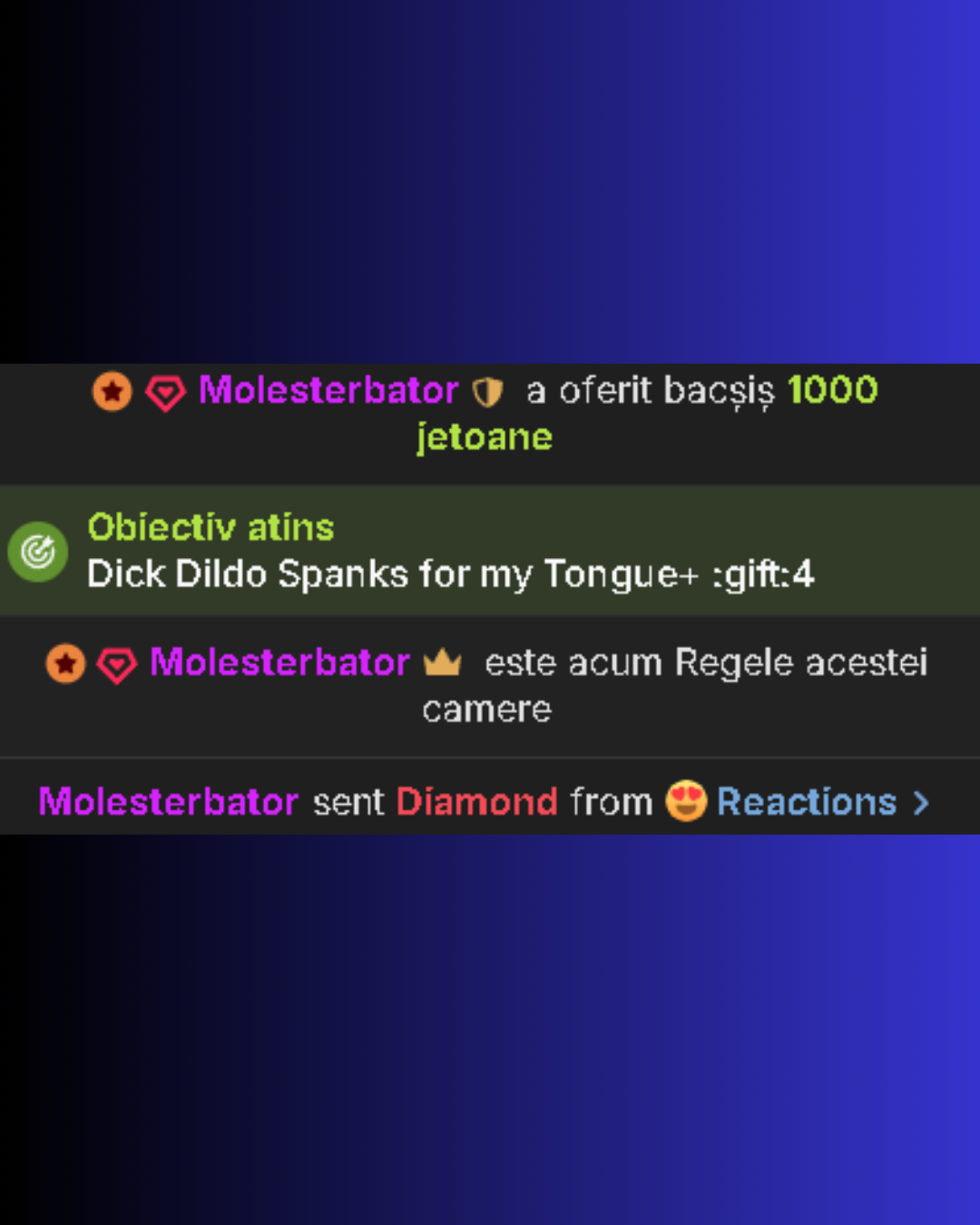The width and height of the screenshot is (980, 1225).
Task: Click Molesterbator username in the Diamond message
Action: point(169,802)
